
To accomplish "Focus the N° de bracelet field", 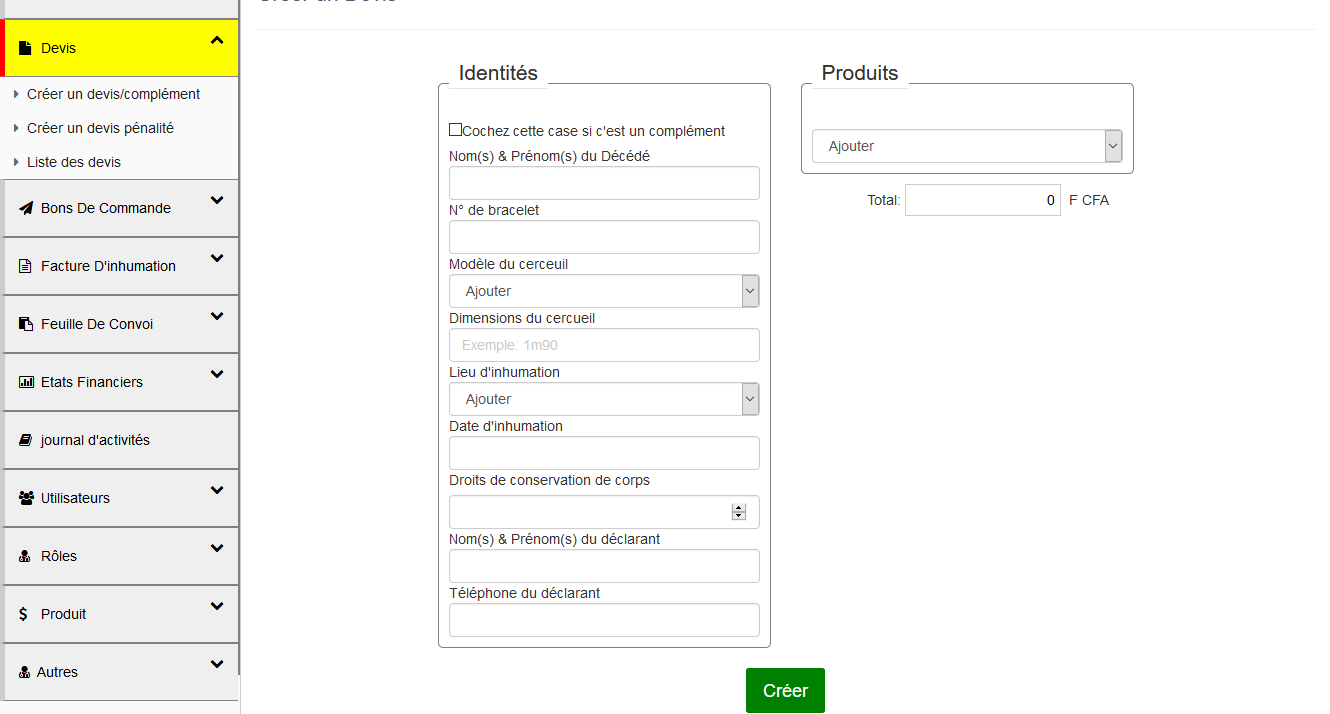I will [x=604, y=237].
